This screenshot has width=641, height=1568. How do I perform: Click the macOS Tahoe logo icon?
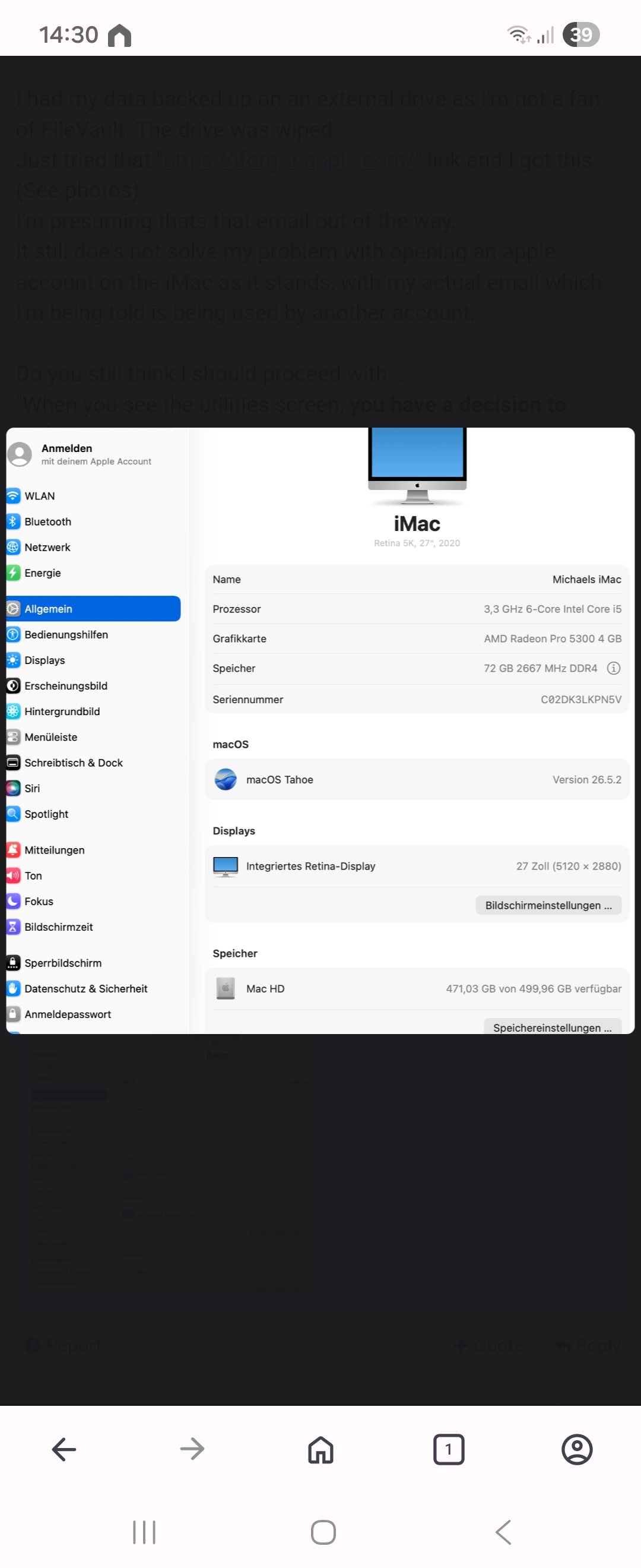[226, 779]
